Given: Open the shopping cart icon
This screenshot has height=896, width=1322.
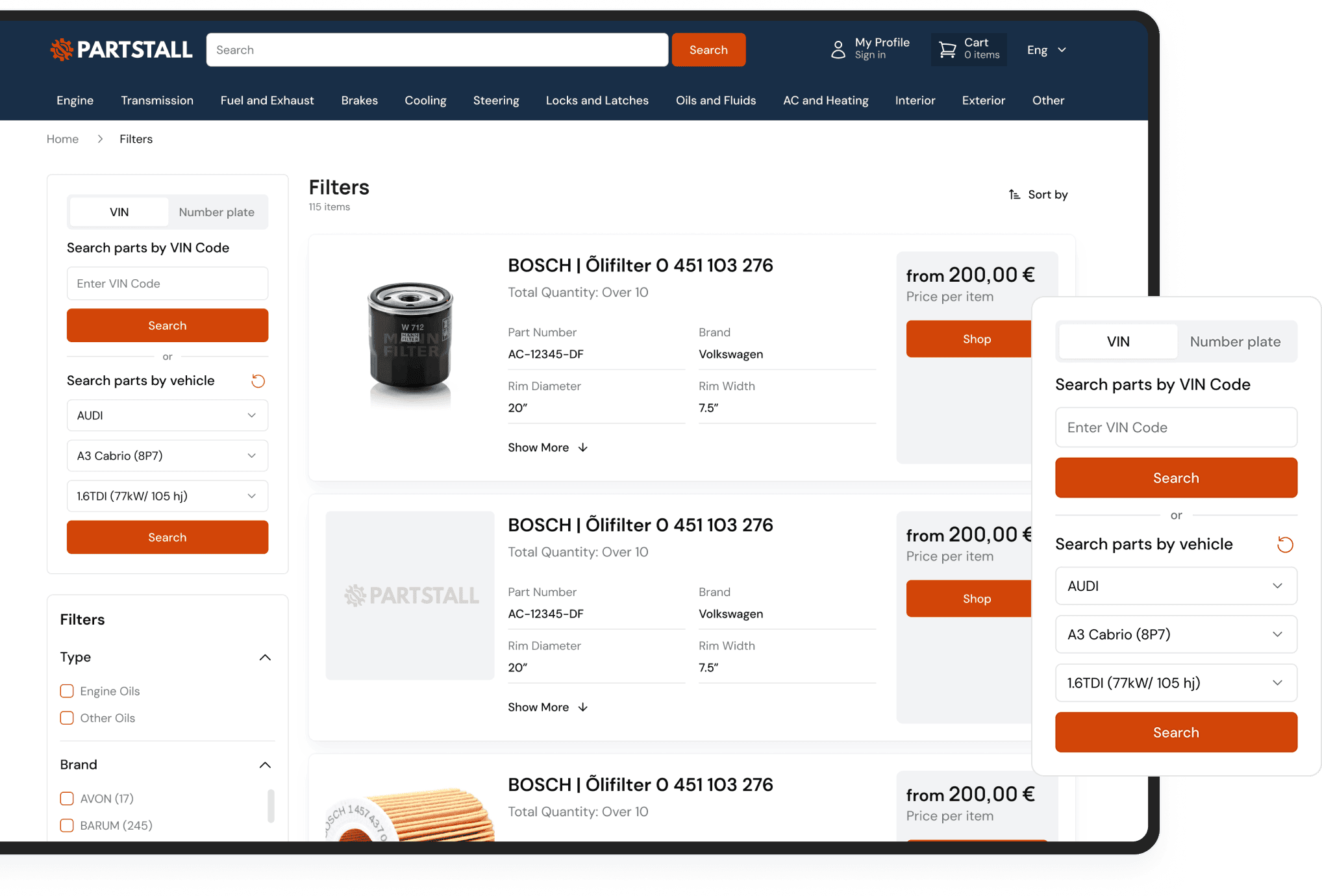Looking at the screenshot, I should [x=947, y=49].
